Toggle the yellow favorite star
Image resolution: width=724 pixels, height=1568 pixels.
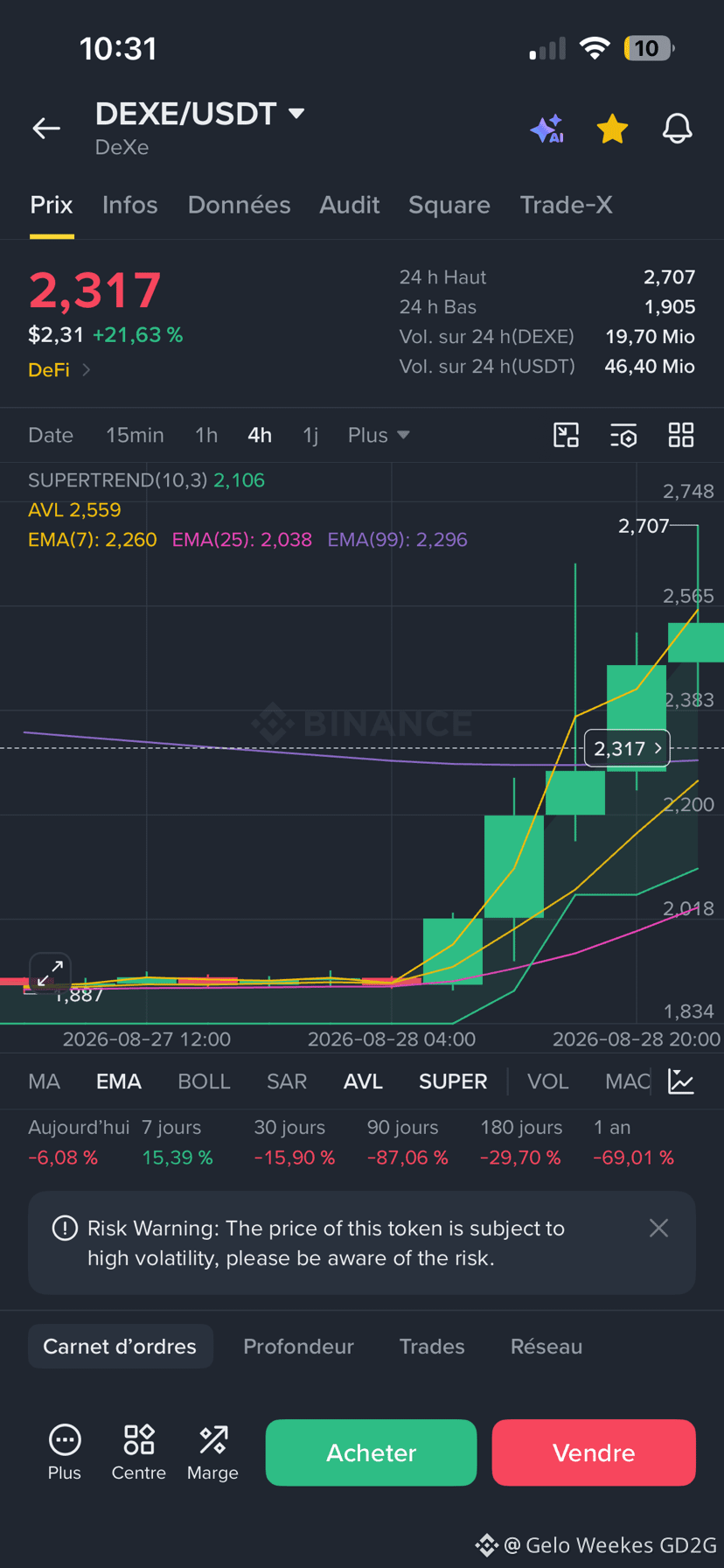(x=612, y=129)
